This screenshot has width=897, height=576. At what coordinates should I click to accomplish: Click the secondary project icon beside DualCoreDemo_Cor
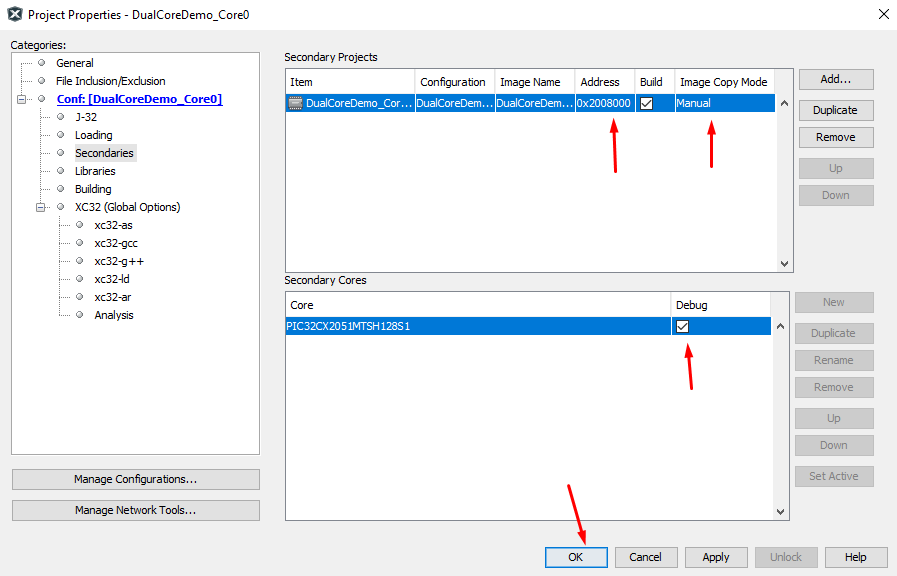(x=296, y=102)
